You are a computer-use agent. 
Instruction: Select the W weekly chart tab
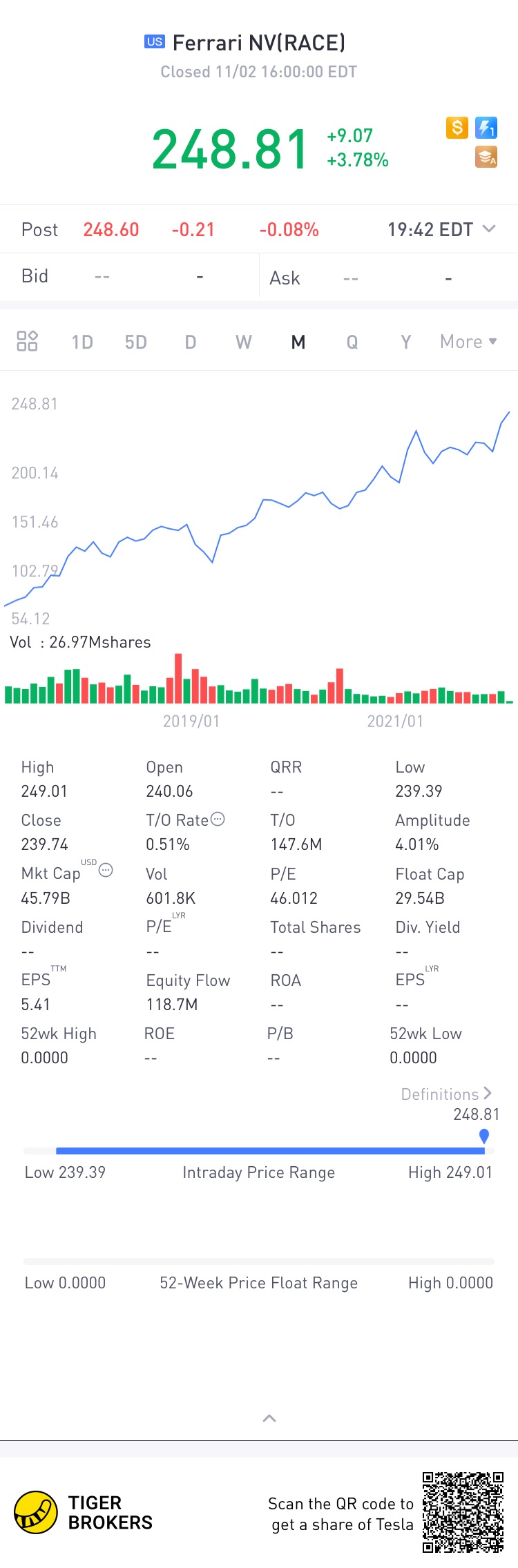click(243, 342)
